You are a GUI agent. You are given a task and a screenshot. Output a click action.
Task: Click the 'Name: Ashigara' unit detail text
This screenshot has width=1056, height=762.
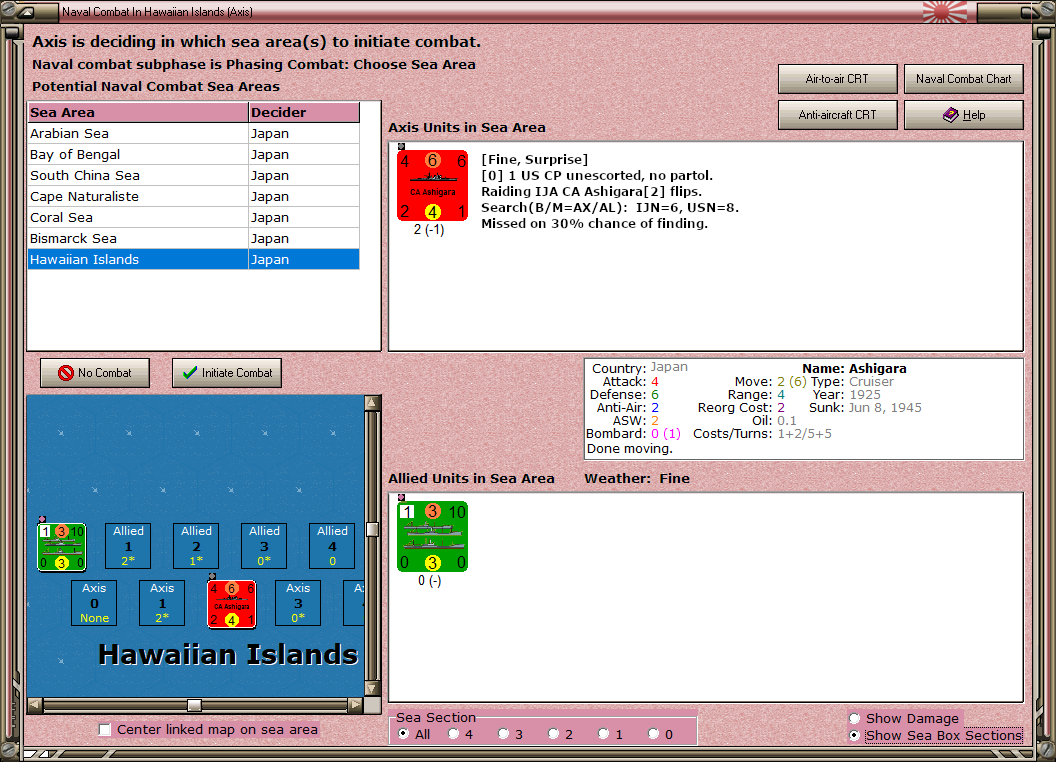click(854, 369)
